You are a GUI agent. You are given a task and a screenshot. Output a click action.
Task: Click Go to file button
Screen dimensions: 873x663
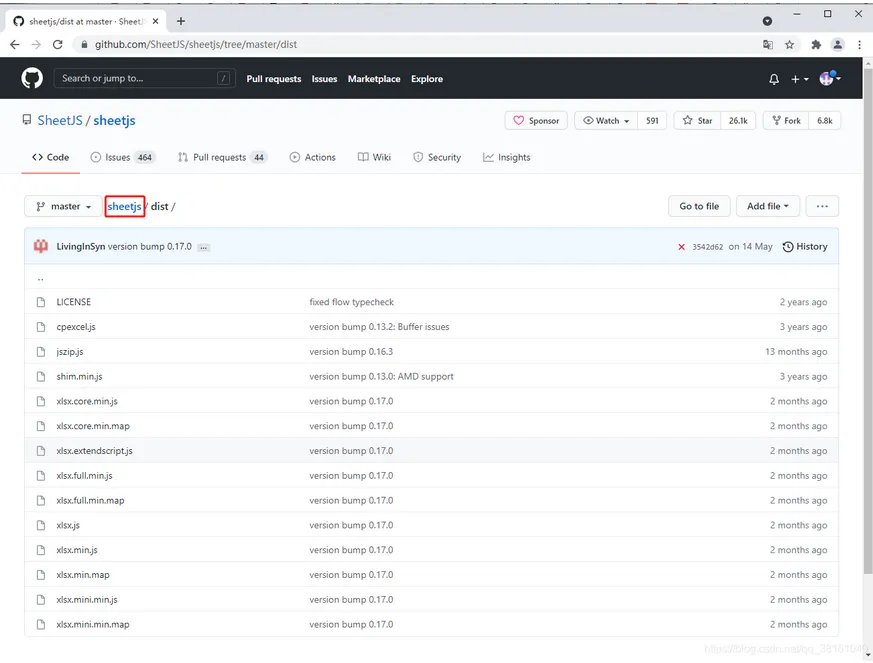pyautogui.click(x=699, y=206)
